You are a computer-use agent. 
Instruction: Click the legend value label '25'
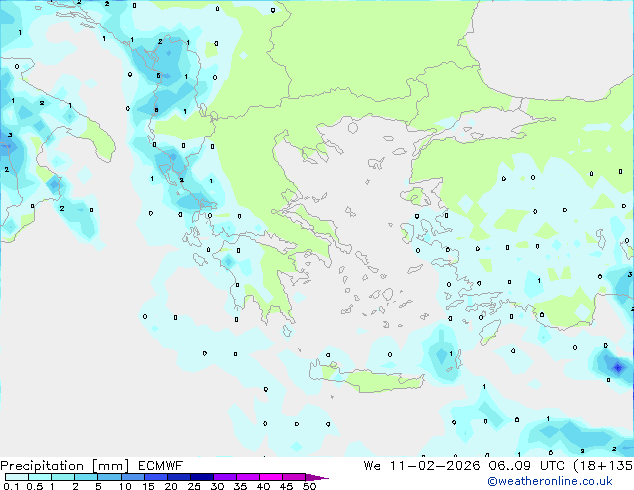coord(194,486)
